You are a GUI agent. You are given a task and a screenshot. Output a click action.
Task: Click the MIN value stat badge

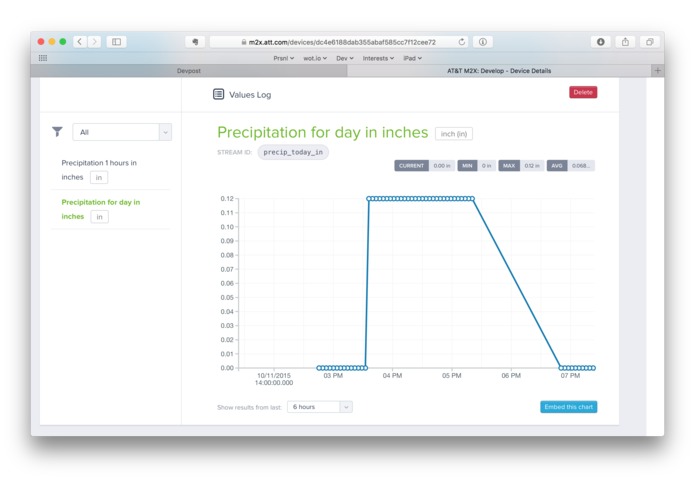(x=476, y=166)
